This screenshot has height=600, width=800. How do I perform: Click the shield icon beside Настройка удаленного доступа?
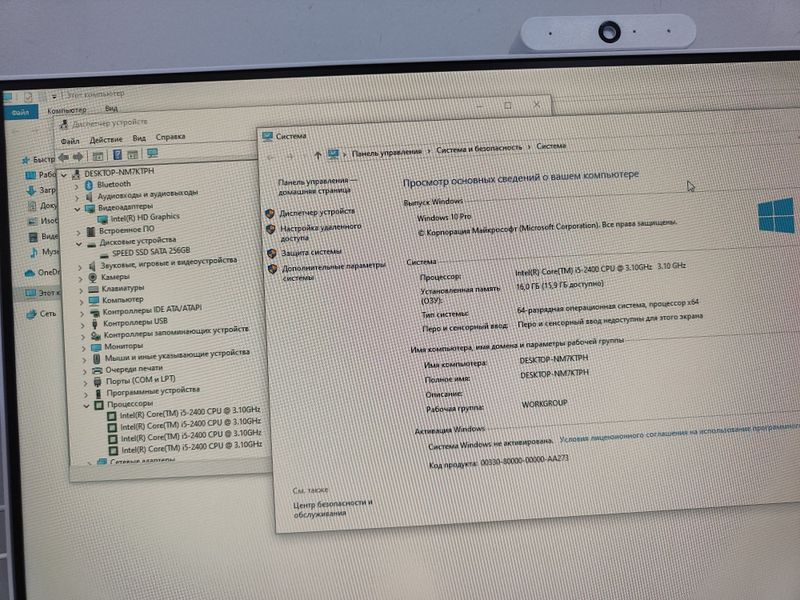271,229
